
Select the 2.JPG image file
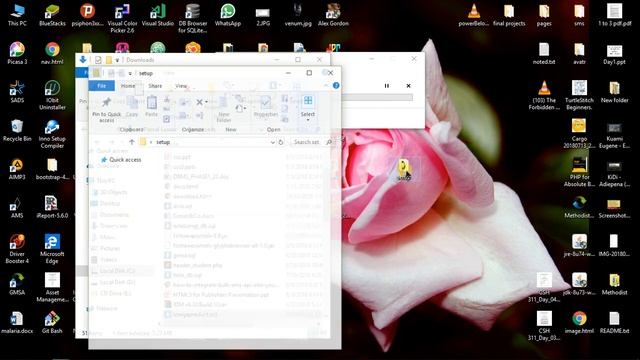pyautogui.click(x=263, y=16)
